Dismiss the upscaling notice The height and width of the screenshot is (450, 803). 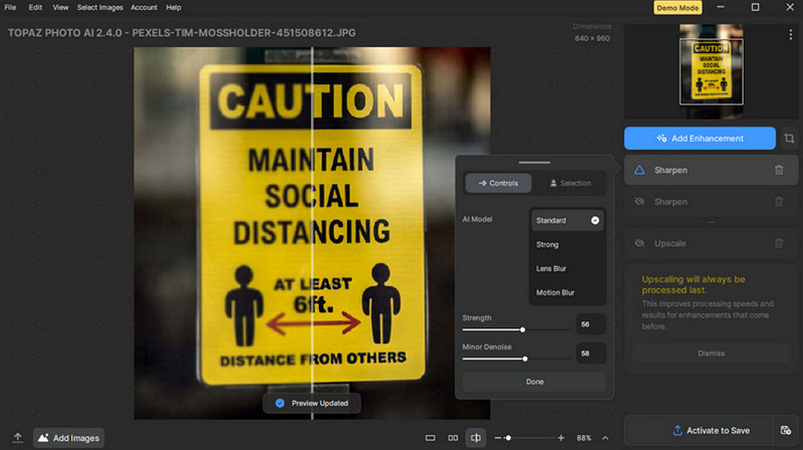coord(711,353)
